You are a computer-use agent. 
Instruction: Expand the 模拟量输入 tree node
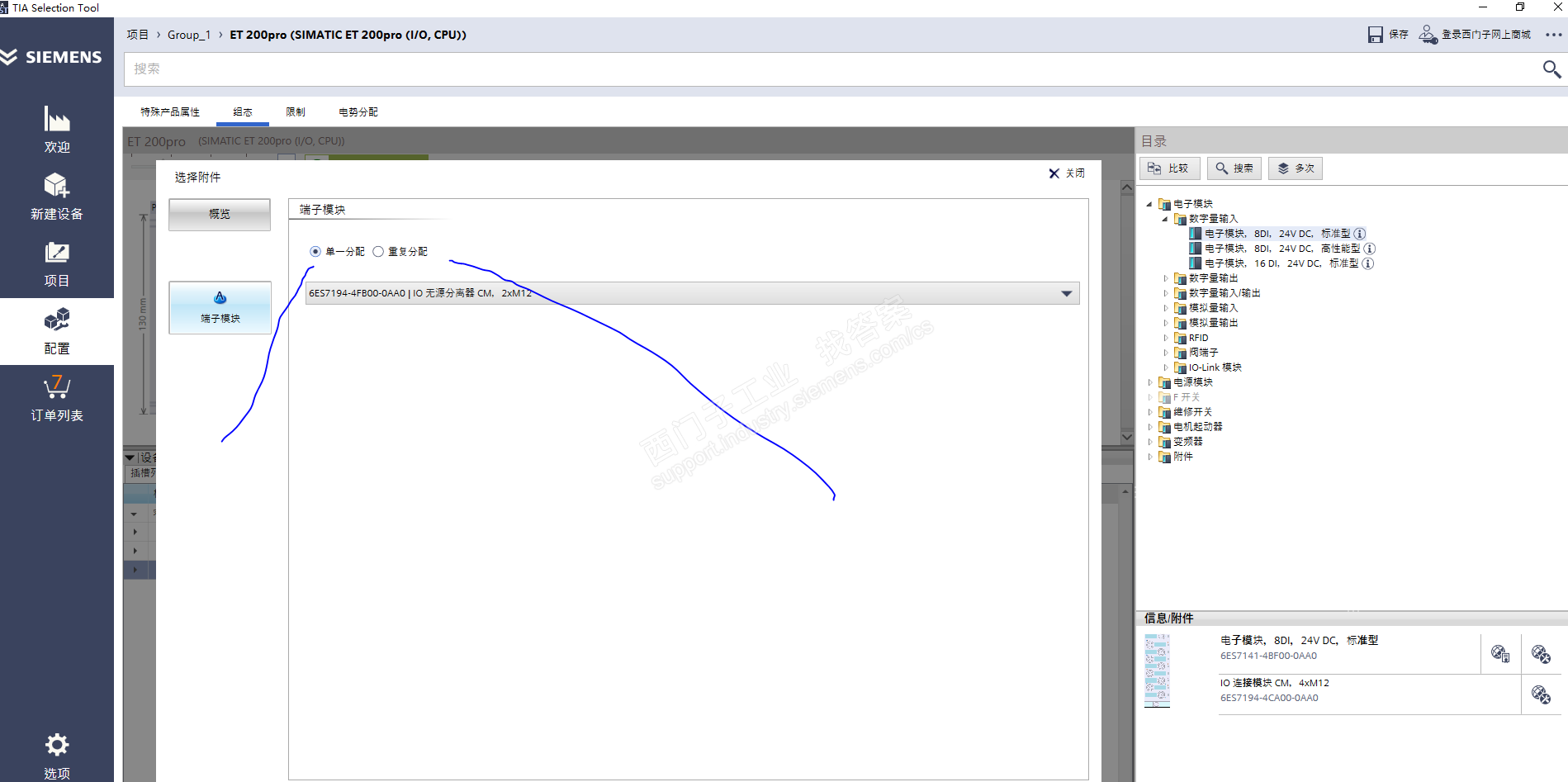coord(1165,308)
